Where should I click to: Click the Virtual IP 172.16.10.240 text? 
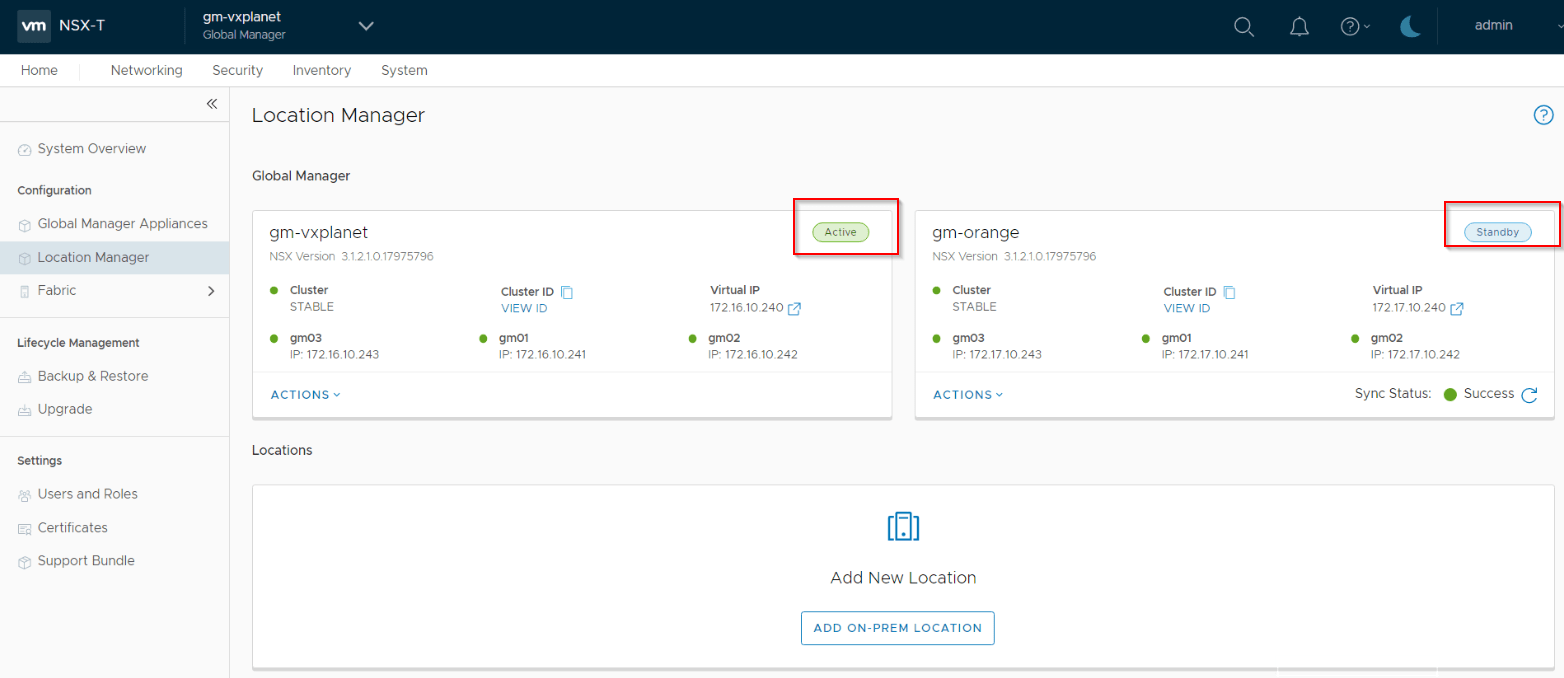coord(747,307)
